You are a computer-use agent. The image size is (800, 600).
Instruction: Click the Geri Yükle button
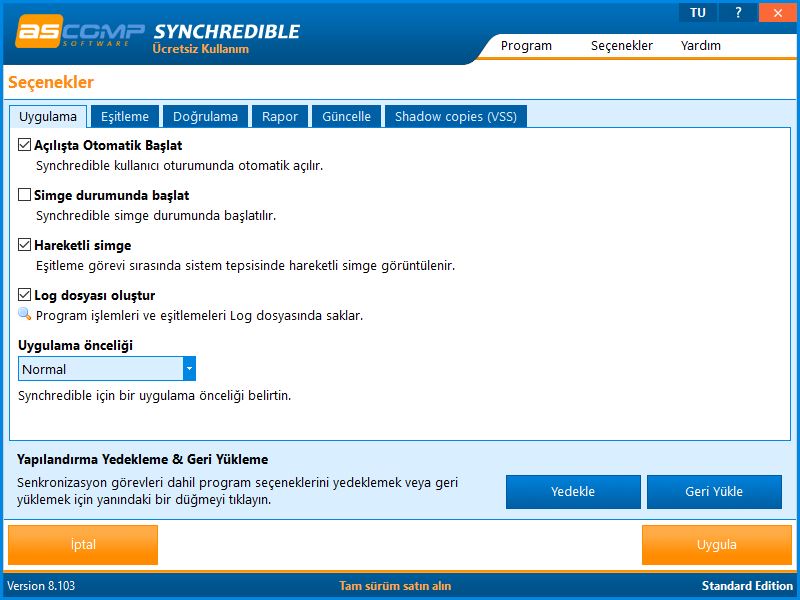pyautogui.click(x=714, y=492)
